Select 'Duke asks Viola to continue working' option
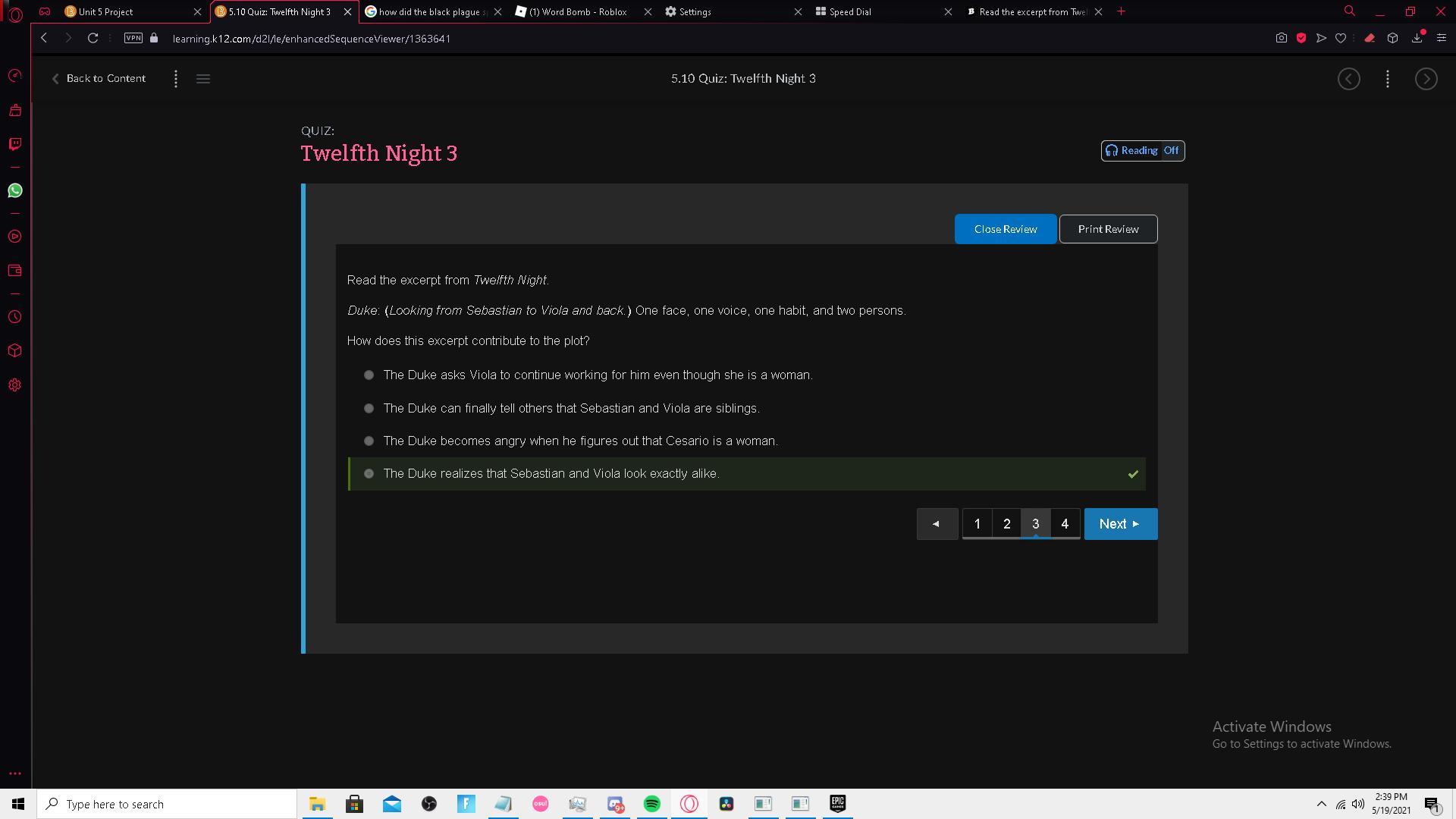The width and height of the screenshot is (1456, 819). (x=369, y=375)
